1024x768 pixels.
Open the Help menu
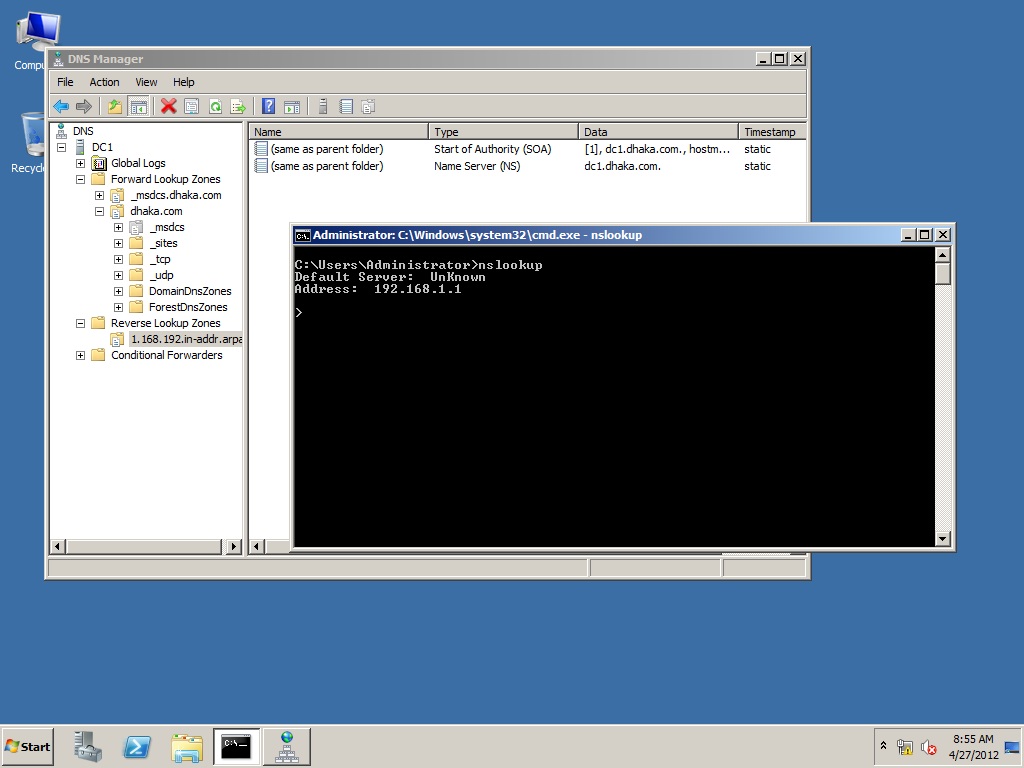(x=184, y=82)
